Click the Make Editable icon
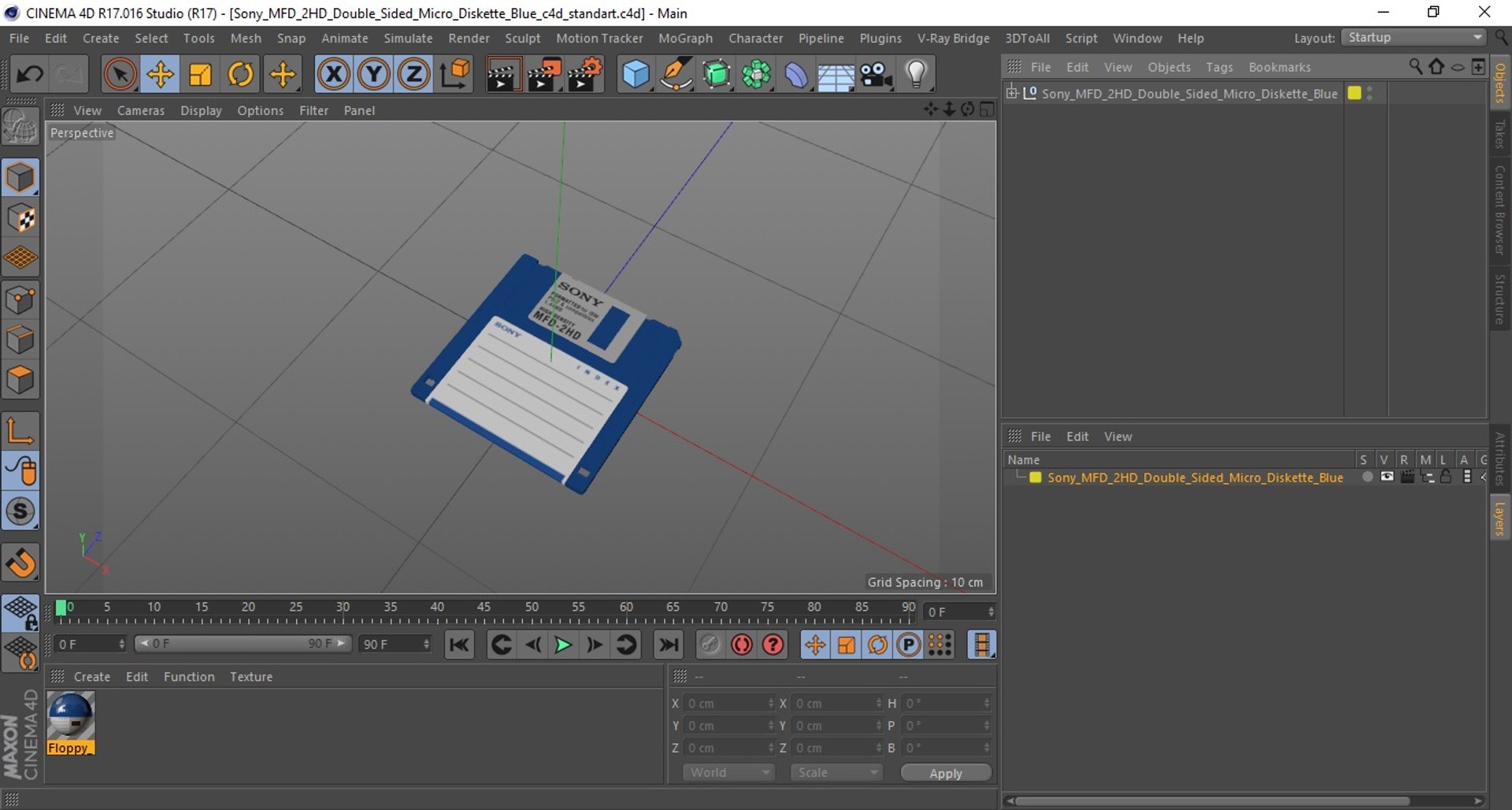The width and height of the screenshot is (1512, 810). coord(20,127)
